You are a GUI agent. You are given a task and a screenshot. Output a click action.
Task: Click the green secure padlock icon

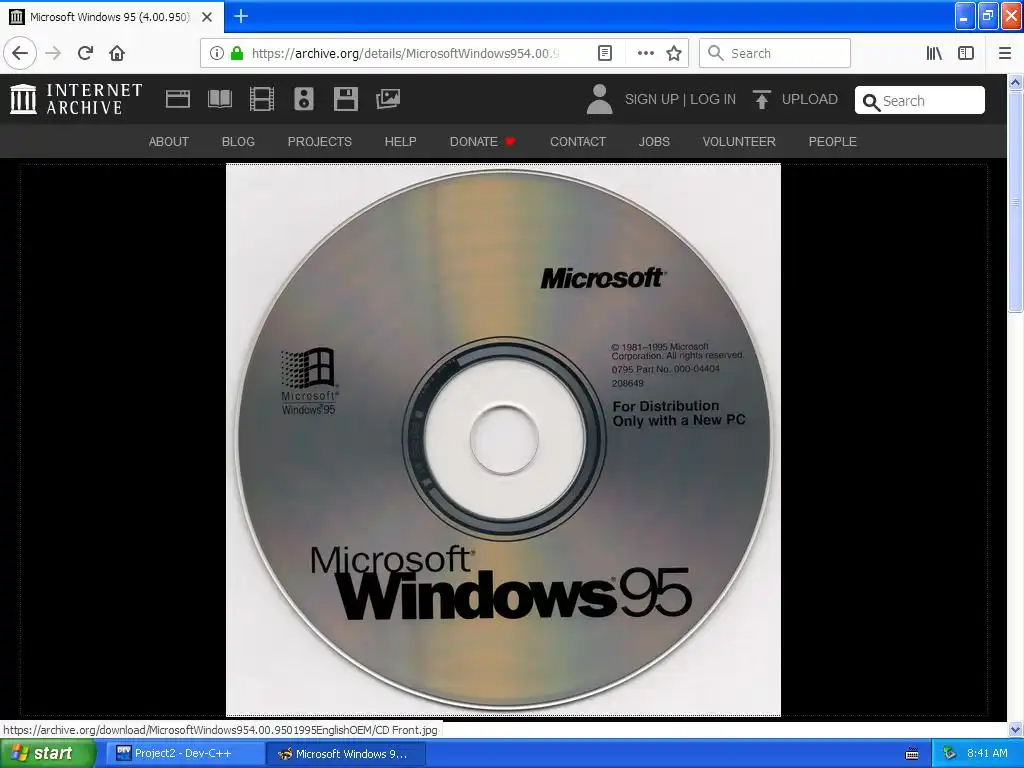point(237,53)
